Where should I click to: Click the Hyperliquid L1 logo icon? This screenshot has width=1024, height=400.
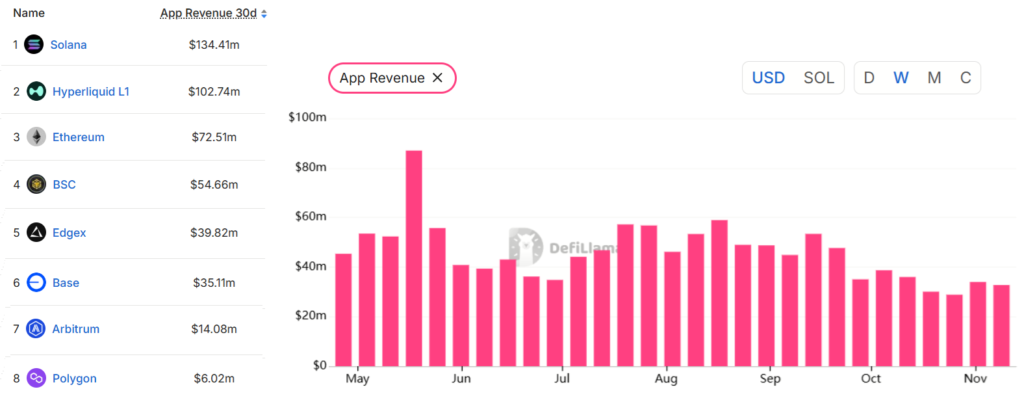tap(36, 91)
